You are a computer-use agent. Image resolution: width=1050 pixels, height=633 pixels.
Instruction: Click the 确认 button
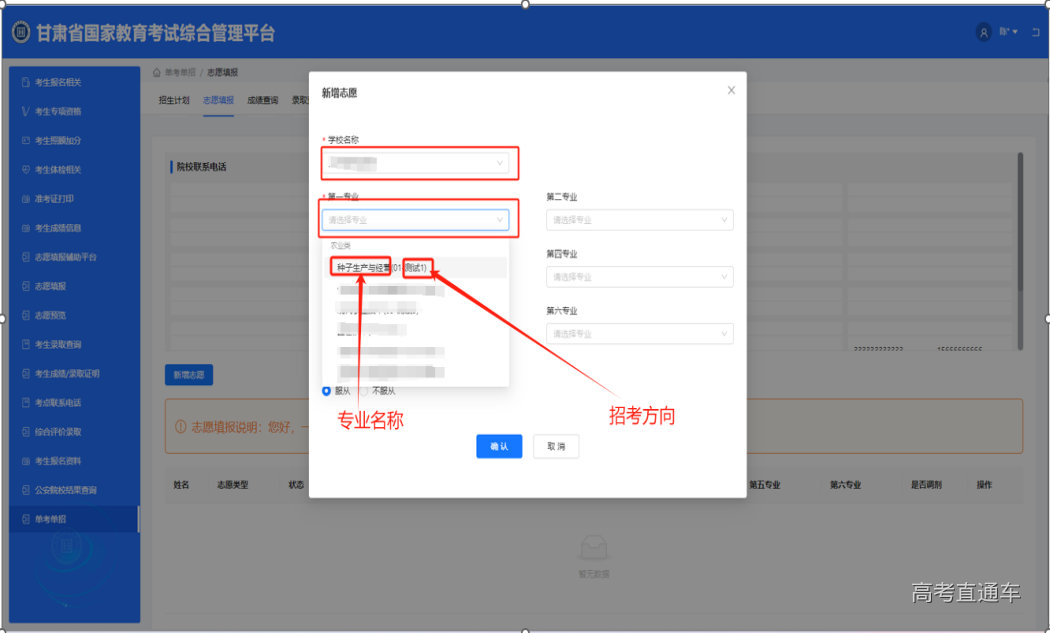[499, 446]
